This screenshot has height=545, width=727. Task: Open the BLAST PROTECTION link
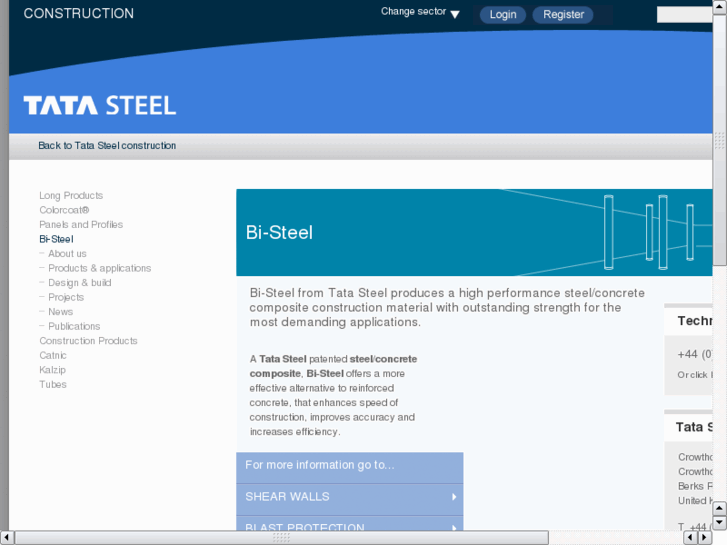click(350, 524)
